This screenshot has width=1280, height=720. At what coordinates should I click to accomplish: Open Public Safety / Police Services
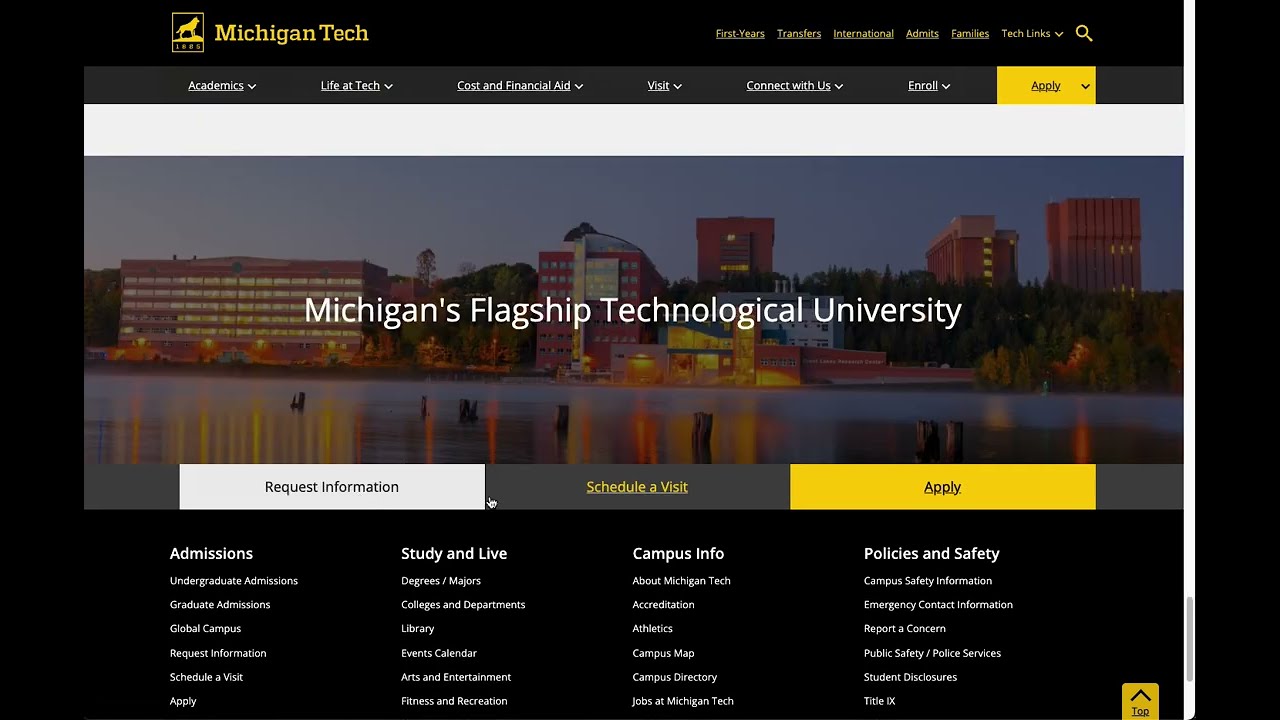[x=932, y=653]
